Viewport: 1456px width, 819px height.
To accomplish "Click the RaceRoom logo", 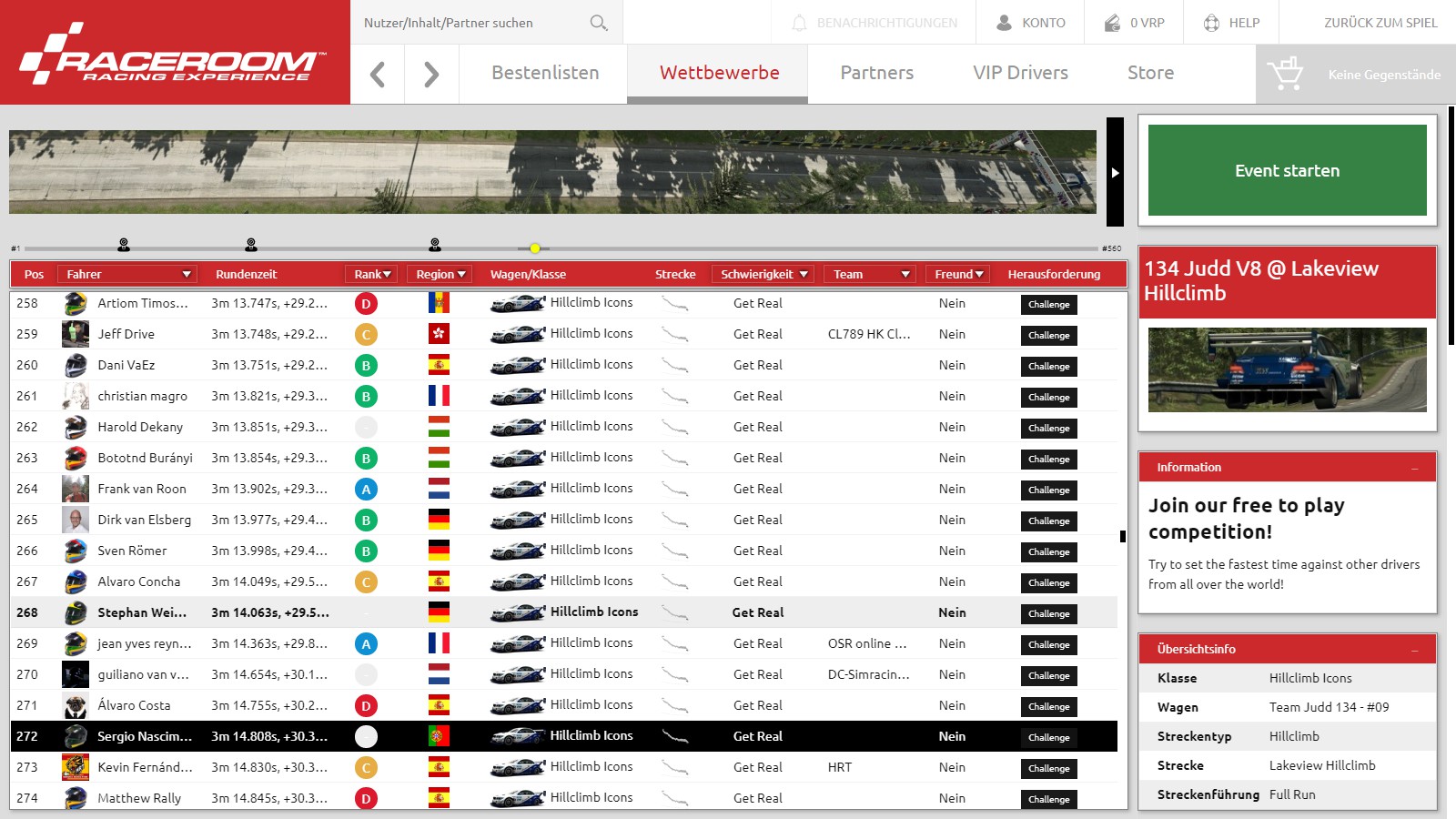I will (171, 55).
